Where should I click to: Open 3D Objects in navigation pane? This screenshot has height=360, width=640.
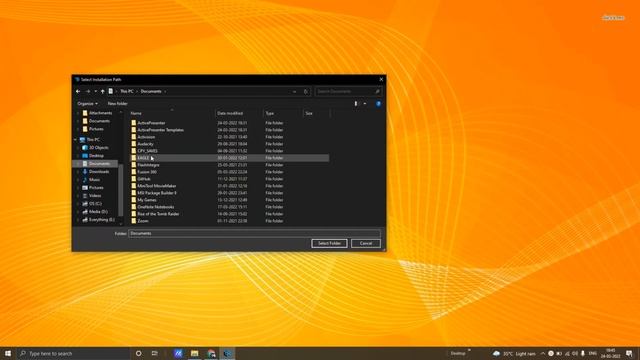point(99,148)
